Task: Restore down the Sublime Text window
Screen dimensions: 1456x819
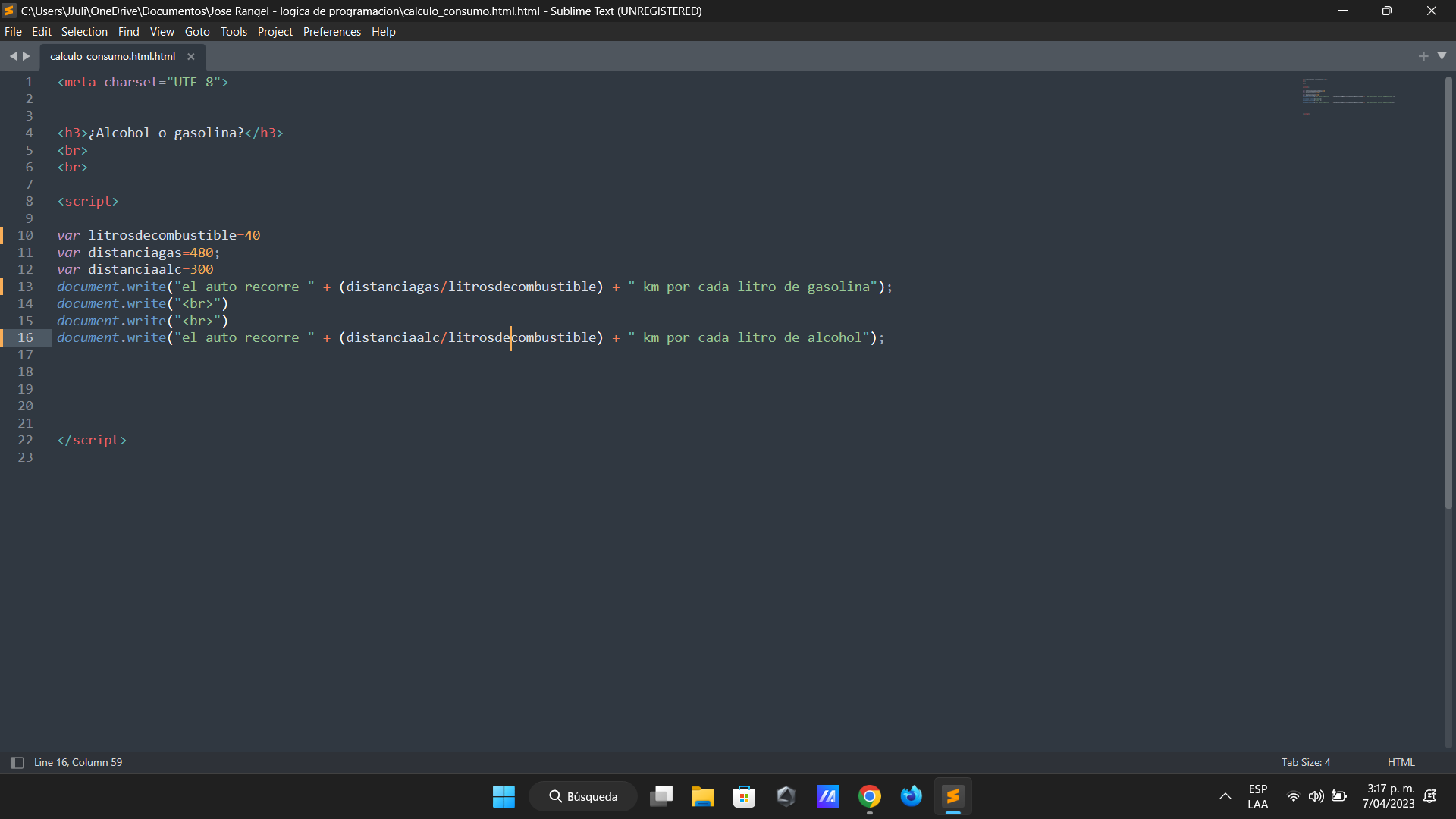Action: [x=1387, y=11]
